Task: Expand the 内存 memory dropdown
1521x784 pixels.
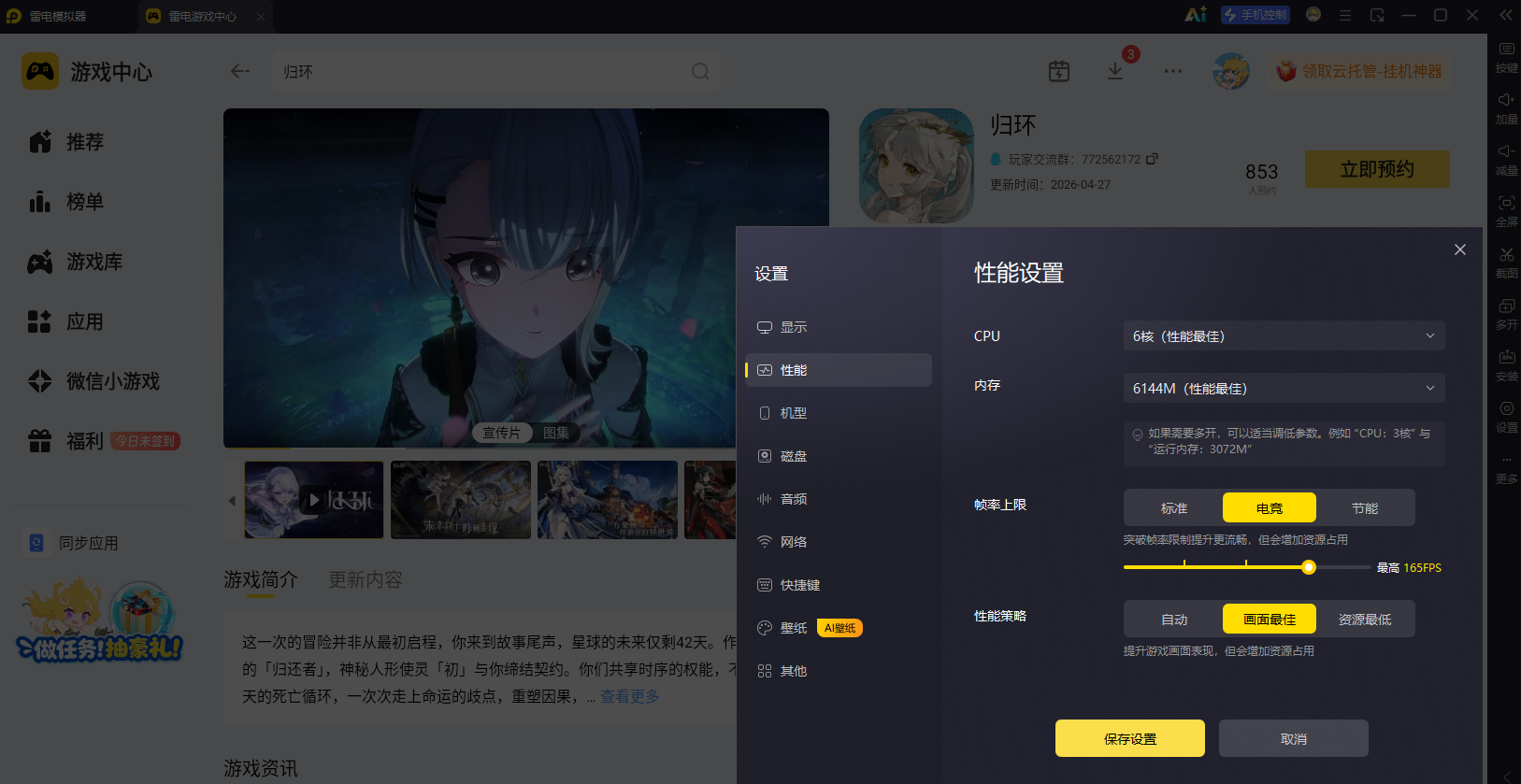Action: tap(1284, 388)
